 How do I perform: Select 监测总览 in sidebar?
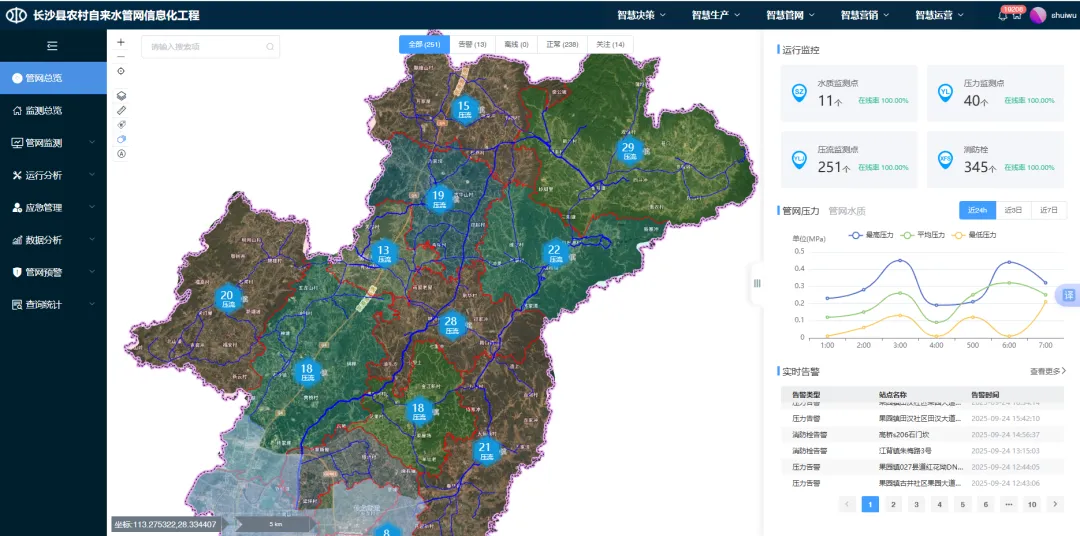[x=53, y=110]
